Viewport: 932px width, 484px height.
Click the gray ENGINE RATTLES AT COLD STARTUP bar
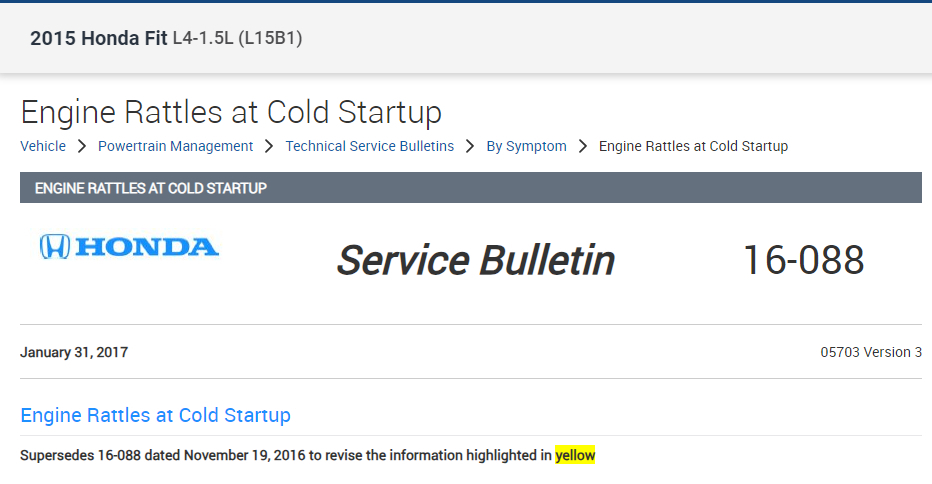tap(470, 188)
